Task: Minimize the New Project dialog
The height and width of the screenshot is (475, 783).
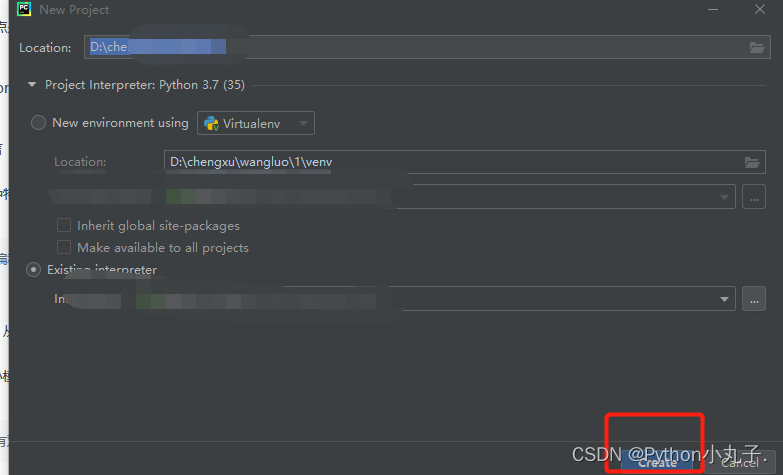Action: pos(713,9)
